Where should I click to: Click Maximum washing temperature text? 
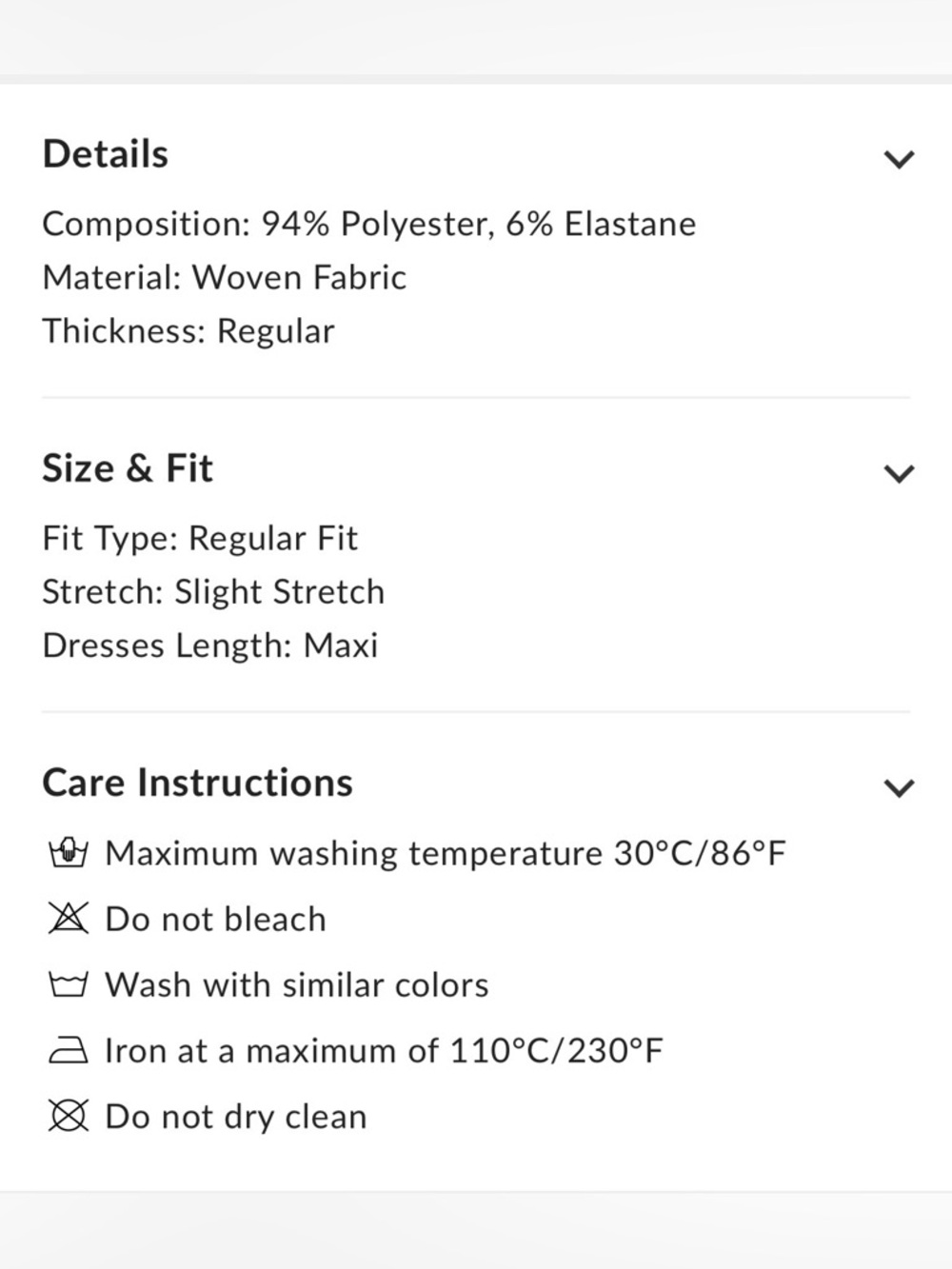point(446,853)
